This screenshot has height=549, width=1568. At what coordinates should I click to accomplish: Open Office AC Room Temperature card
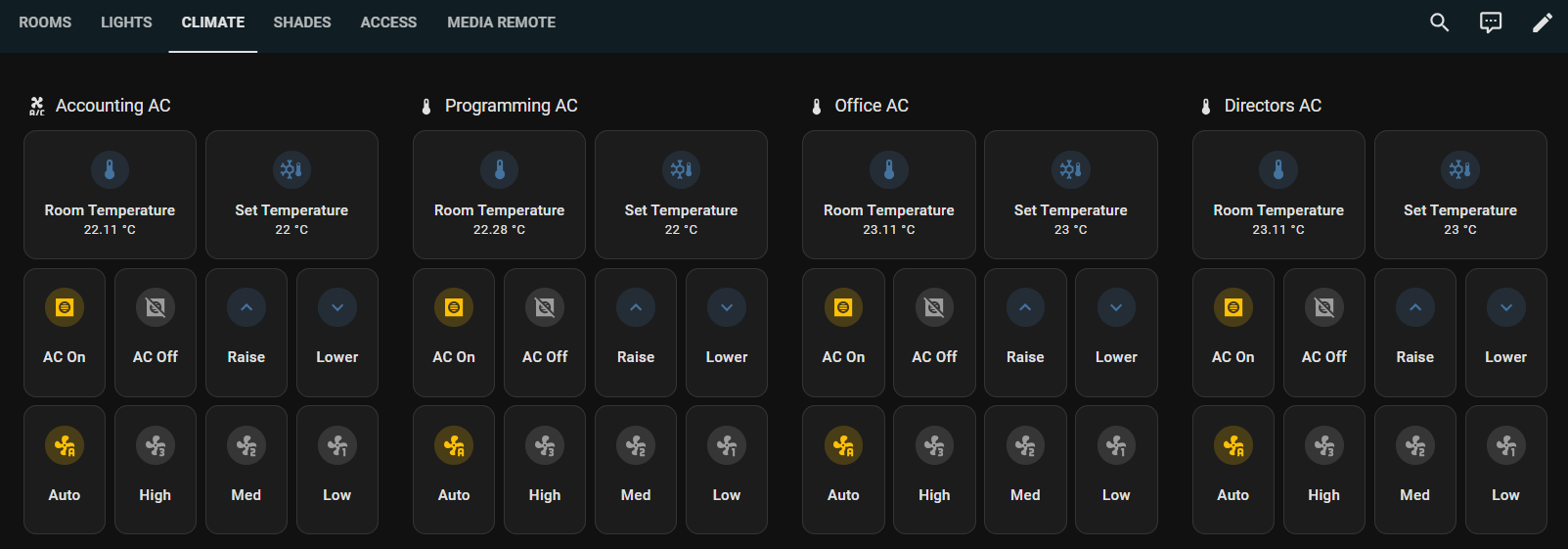tap(888, 195)
